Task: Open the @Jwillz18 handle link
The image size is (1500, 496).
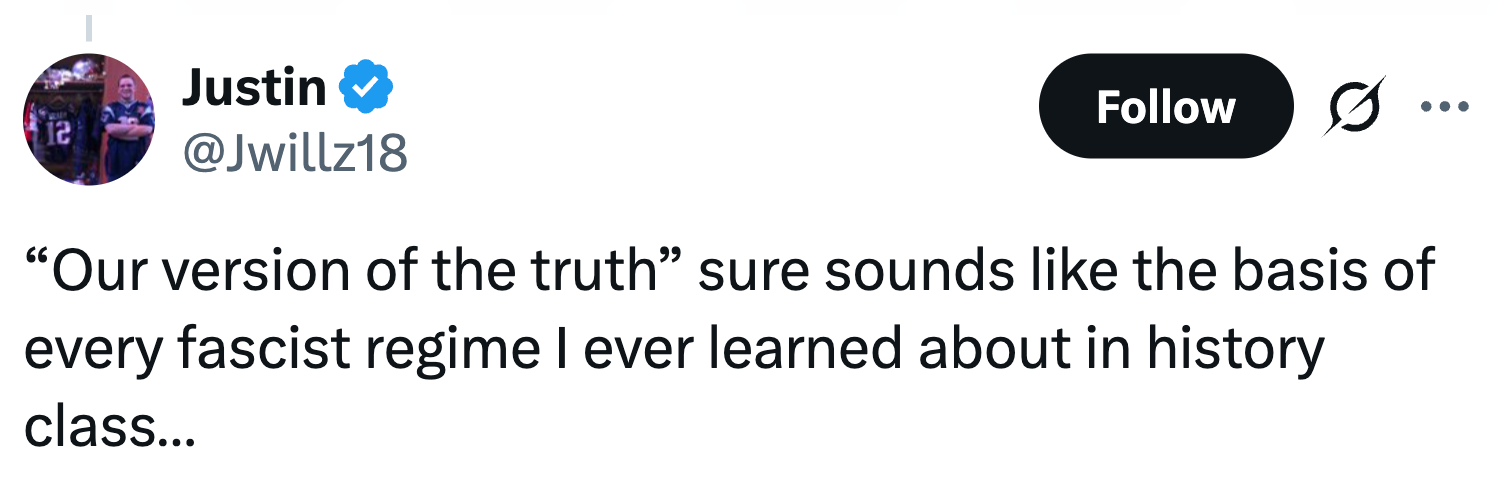Action: click(x=293, y=153)
